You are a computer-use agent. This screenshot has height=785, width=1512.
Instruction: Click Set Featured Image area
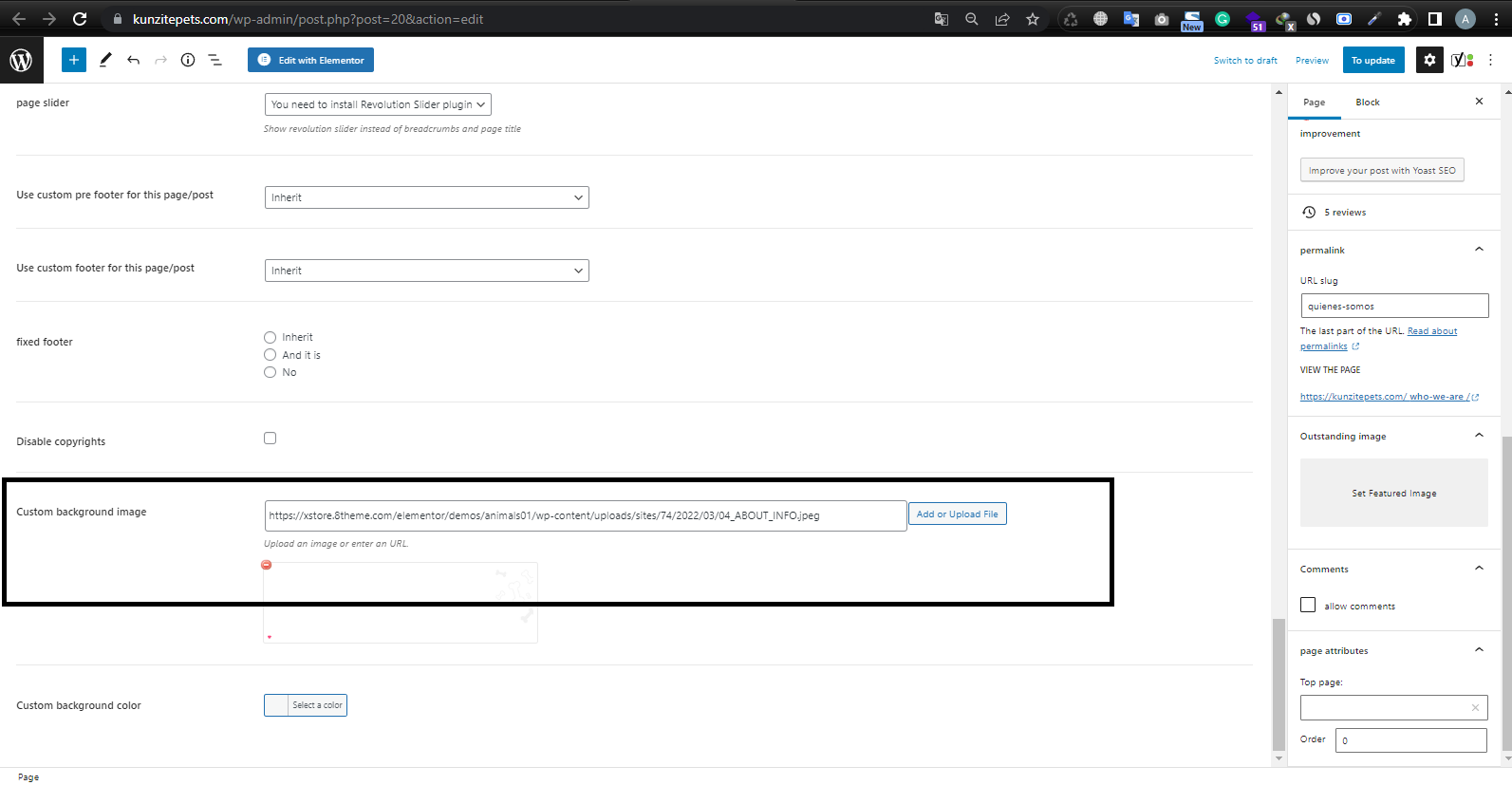(x=1394, y=493)
